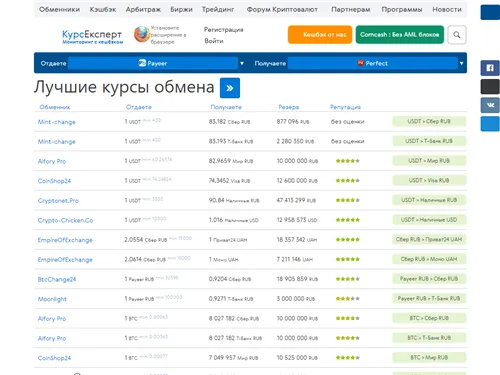This screenshot has width=500, height=375.
Task: Open the Cryptonet.Pro exchanger link
Action: tap(58, 201)
